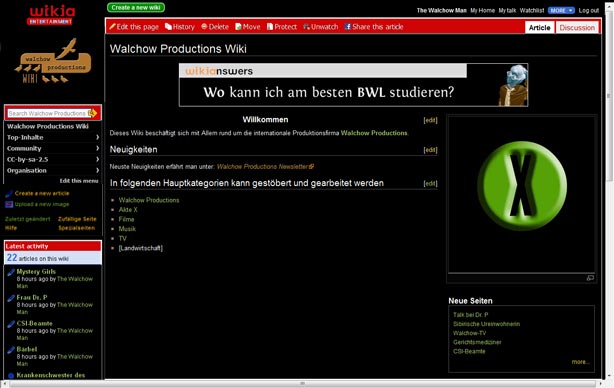Click the Delete red circle icon
614x388 pixels.
pos(204,26)
